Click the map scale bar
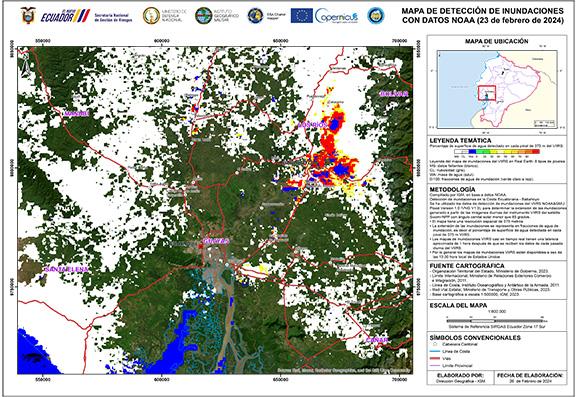This screenshot has height=397, width=580. click(x=496, y=321)
